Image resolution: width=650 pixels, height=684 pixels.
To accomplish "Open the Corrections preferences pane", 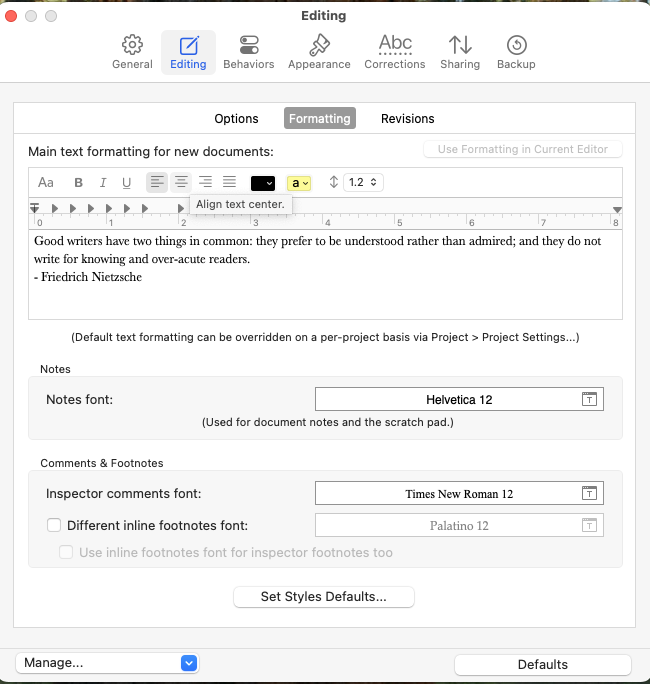I will [395, 52].
